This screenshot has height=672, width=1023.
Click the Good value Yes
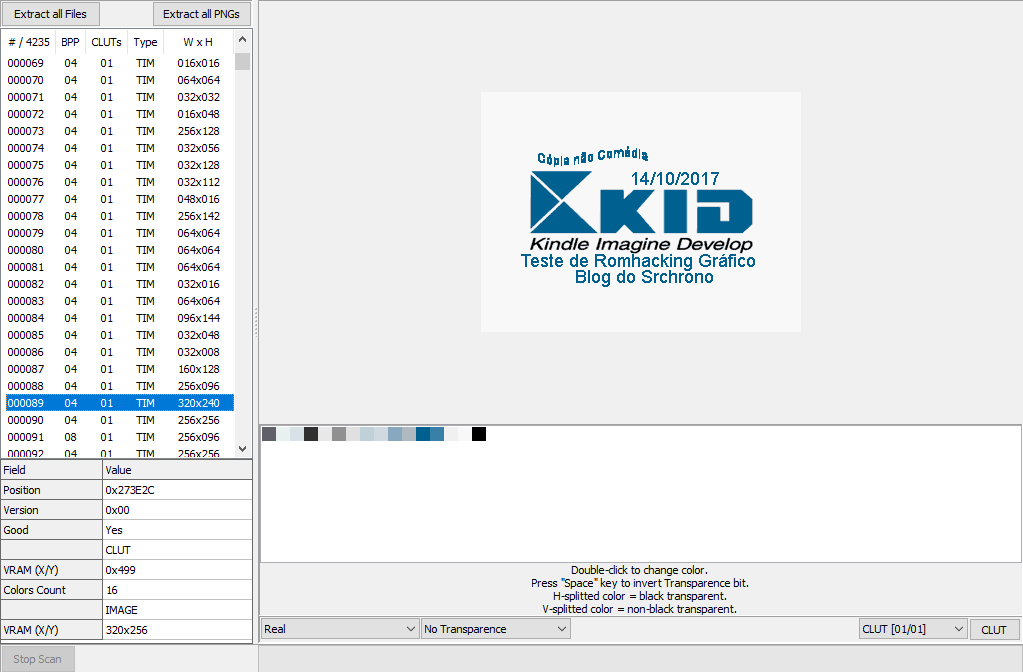177,530
